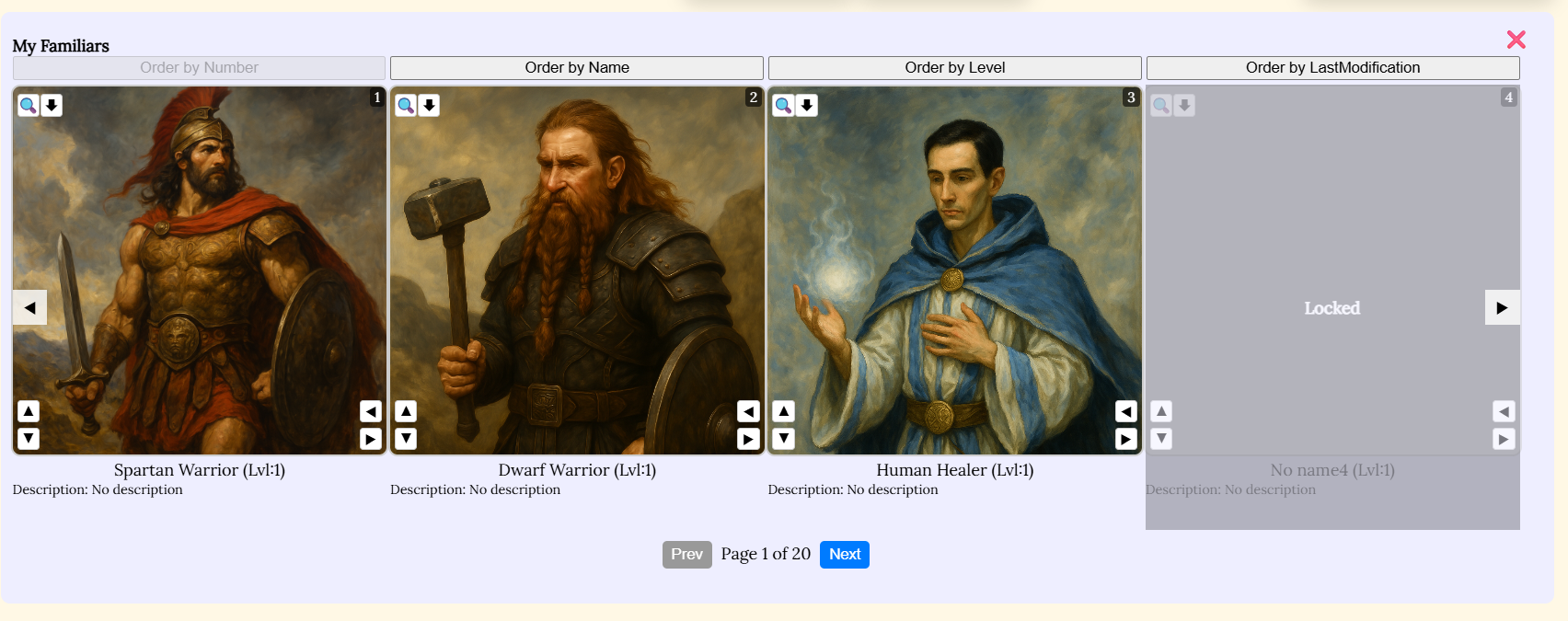Choose Order by LastModification sorting
This screenshot has height=621, width=1568.
(1333, 68)
